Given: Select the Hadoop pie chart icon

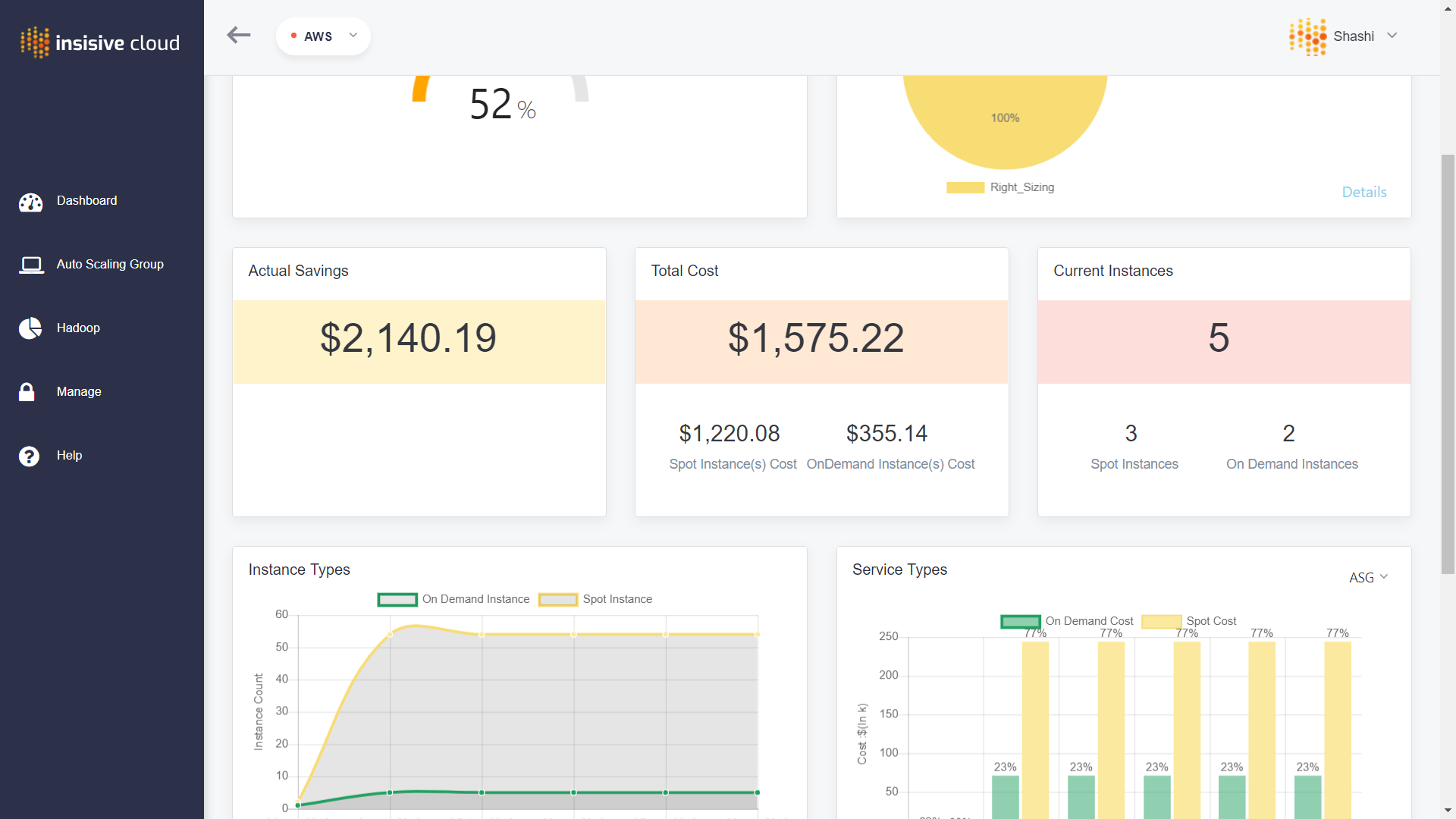Looking at the screenshot, I should (x=30, y=328).
